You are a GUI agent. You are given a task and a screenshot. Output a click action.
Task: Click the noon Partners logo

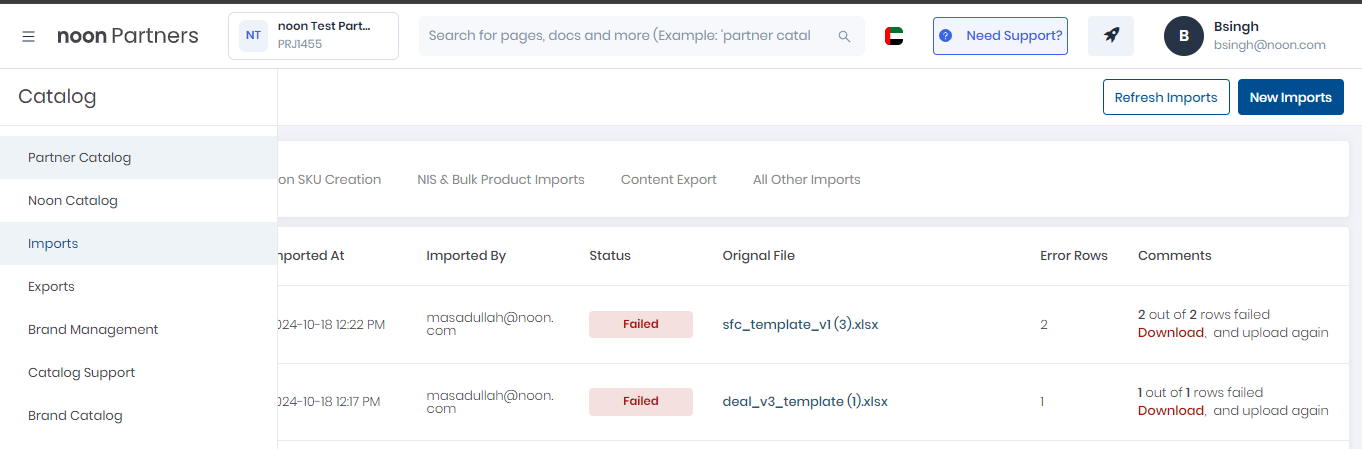coord(128,36)
